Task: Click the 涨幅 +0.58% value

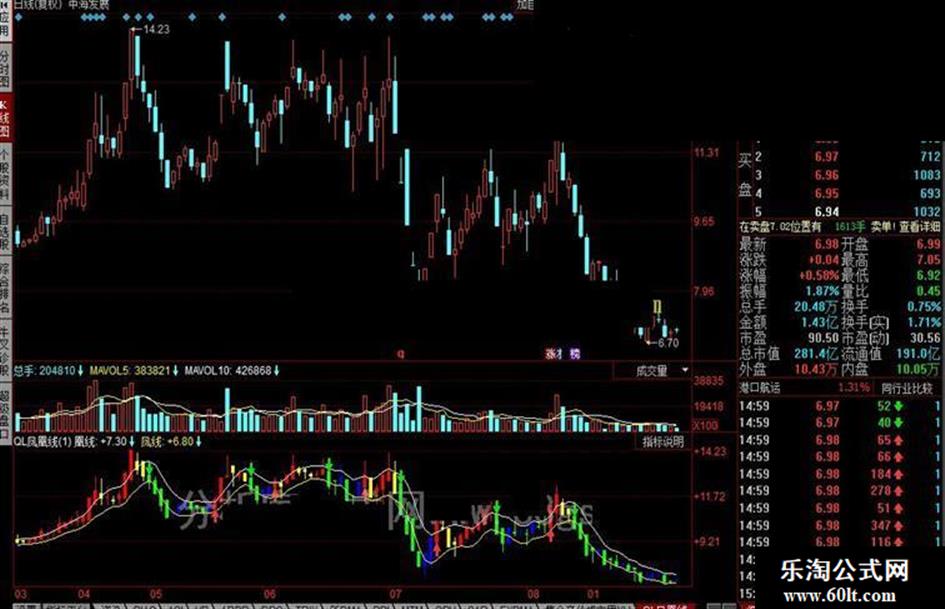Action: [819, 275]
